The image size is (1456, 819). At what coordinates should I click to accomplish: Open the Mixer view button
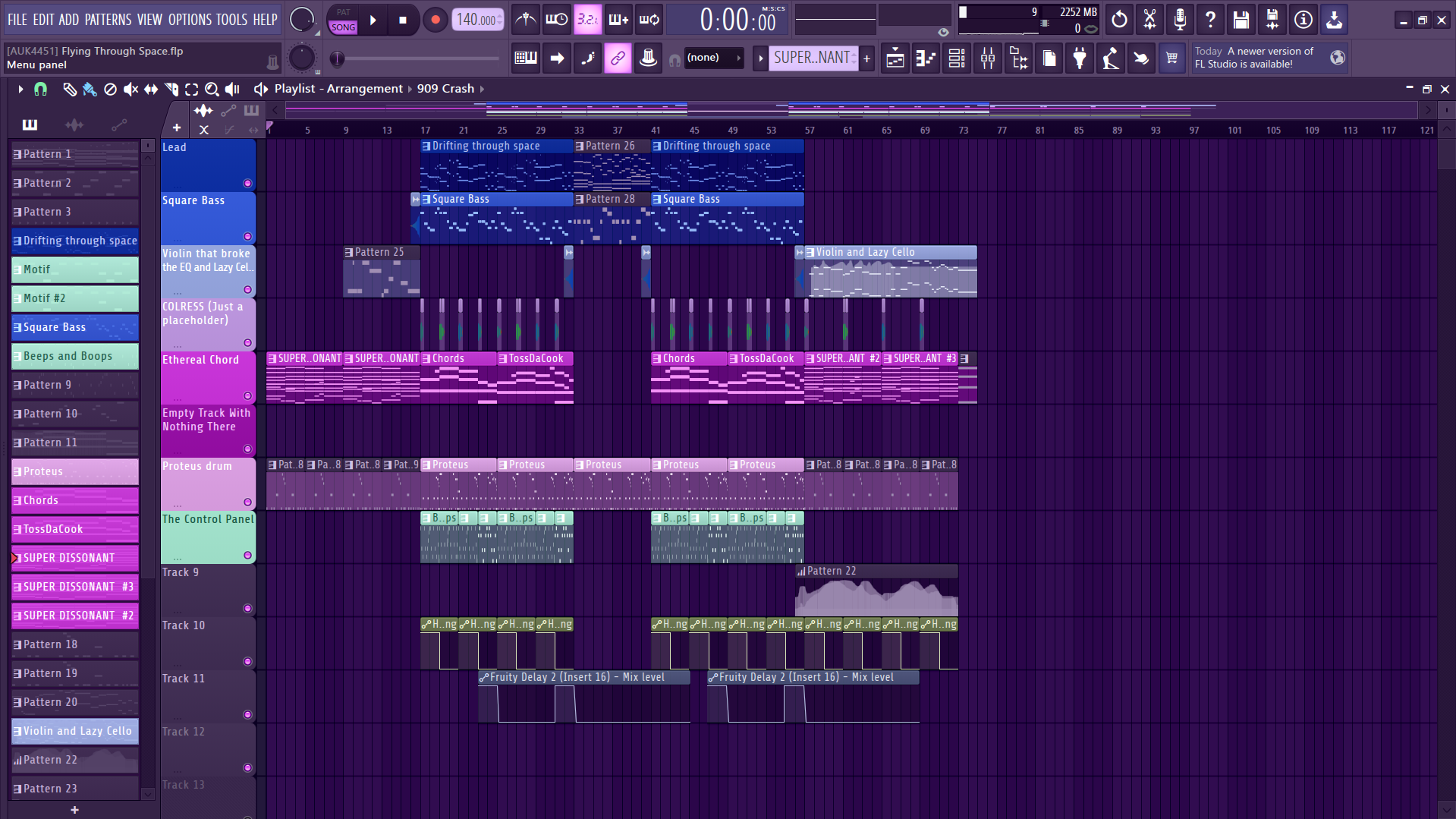pyautogui.click(x=988, y=58)
